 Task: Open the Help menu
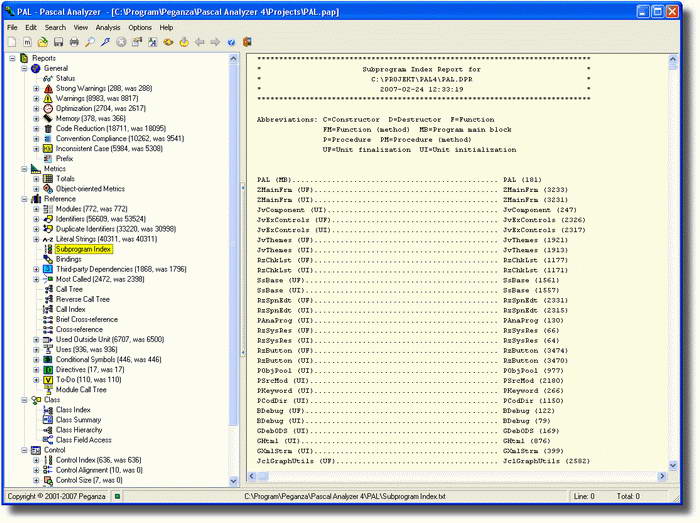point(166,27)
